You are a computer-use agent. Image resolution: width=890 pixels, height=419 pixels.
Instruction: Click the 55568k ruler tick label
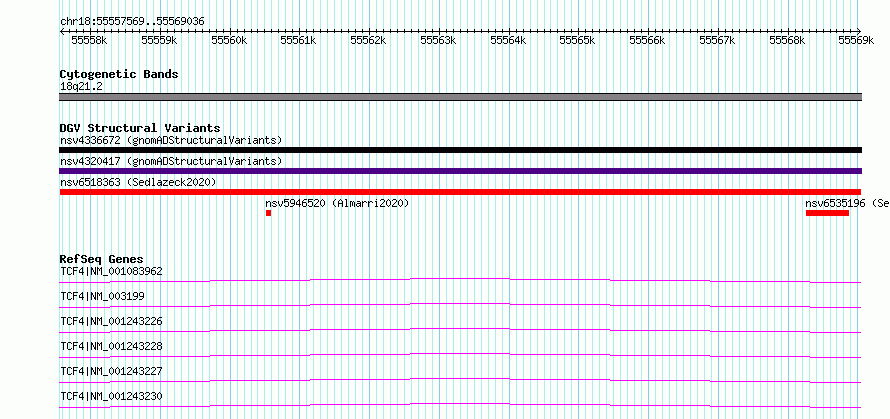[787, 40]
